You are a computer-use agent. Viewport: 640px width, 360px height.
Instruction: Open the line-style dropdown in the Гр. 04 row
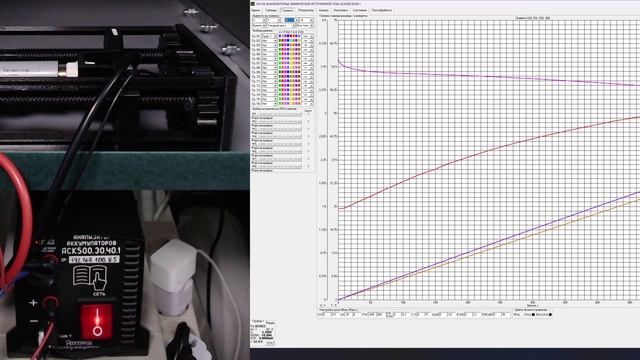[307, 49]
